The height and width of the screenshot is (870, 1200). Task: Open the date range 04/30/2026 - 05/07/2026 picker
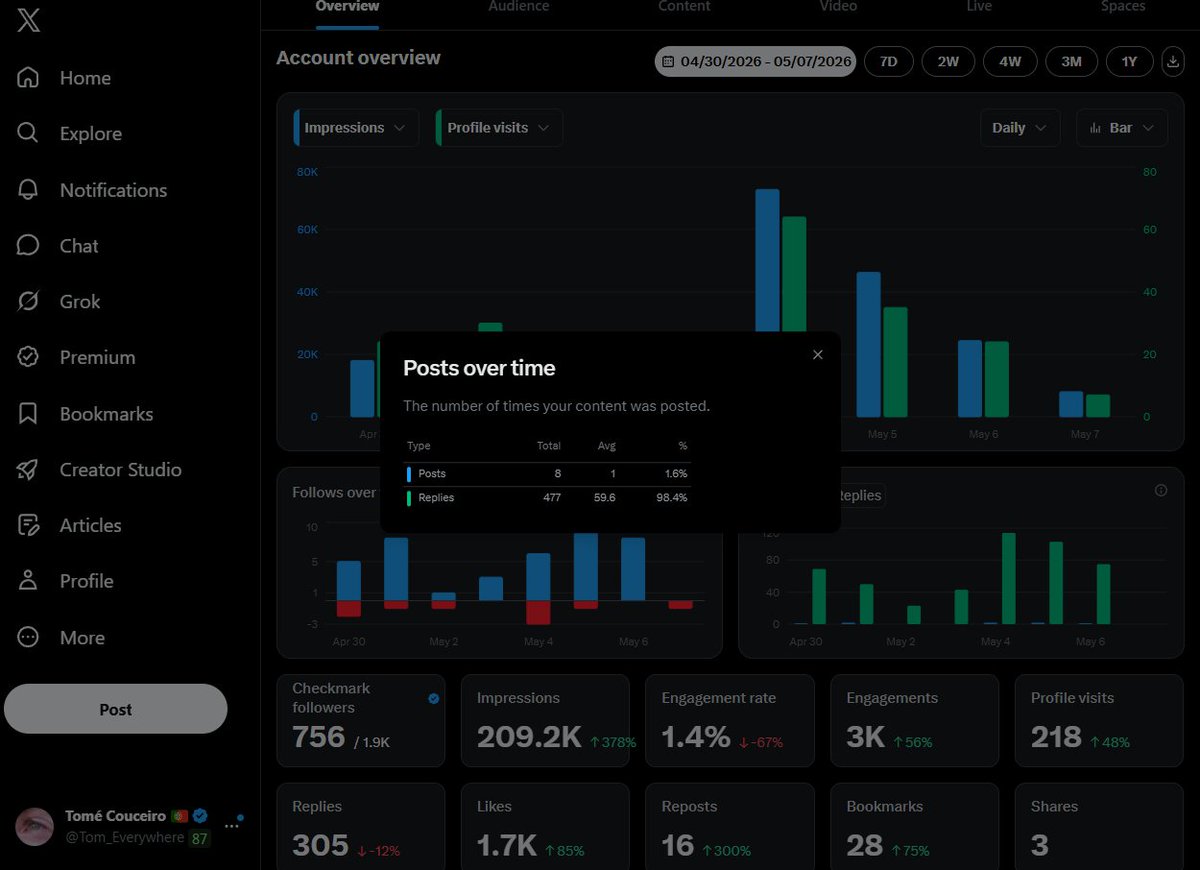pyautogui.click(x=756, y=62)
